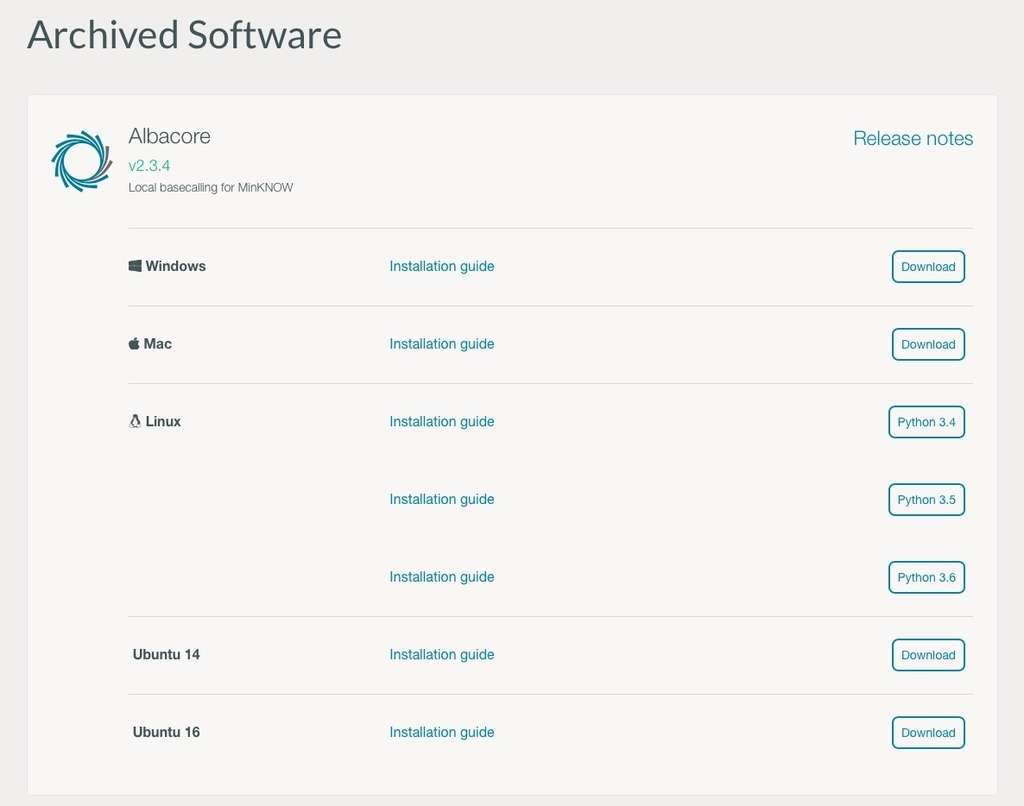Image resolution: width=1024 pixels, height=806 pixels.
Task: Click the Ubuntu 14 label
Action: click(166, 654)
